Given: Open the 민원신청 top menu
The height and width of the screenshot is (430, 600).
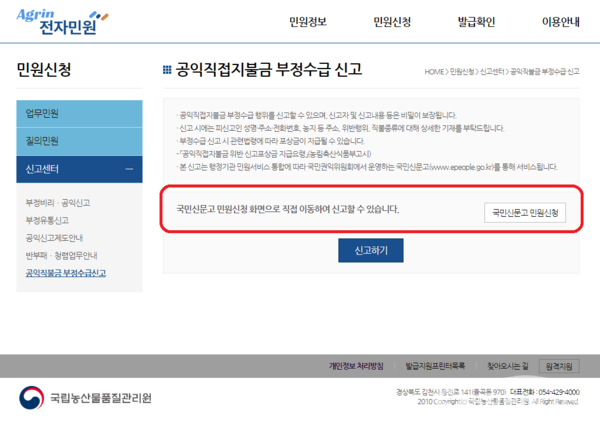Looking at the screenshot, I should click(x=392, y=22).
